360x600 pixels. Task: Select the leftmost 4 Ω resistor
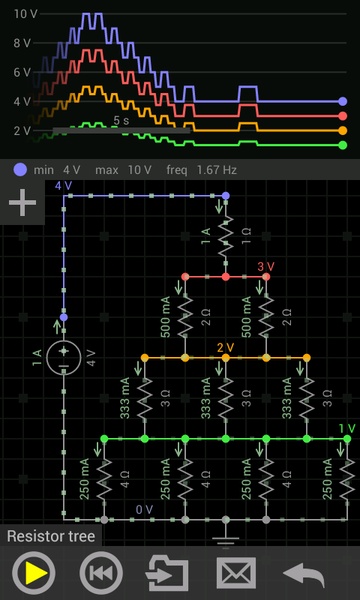tap(104, 479)
